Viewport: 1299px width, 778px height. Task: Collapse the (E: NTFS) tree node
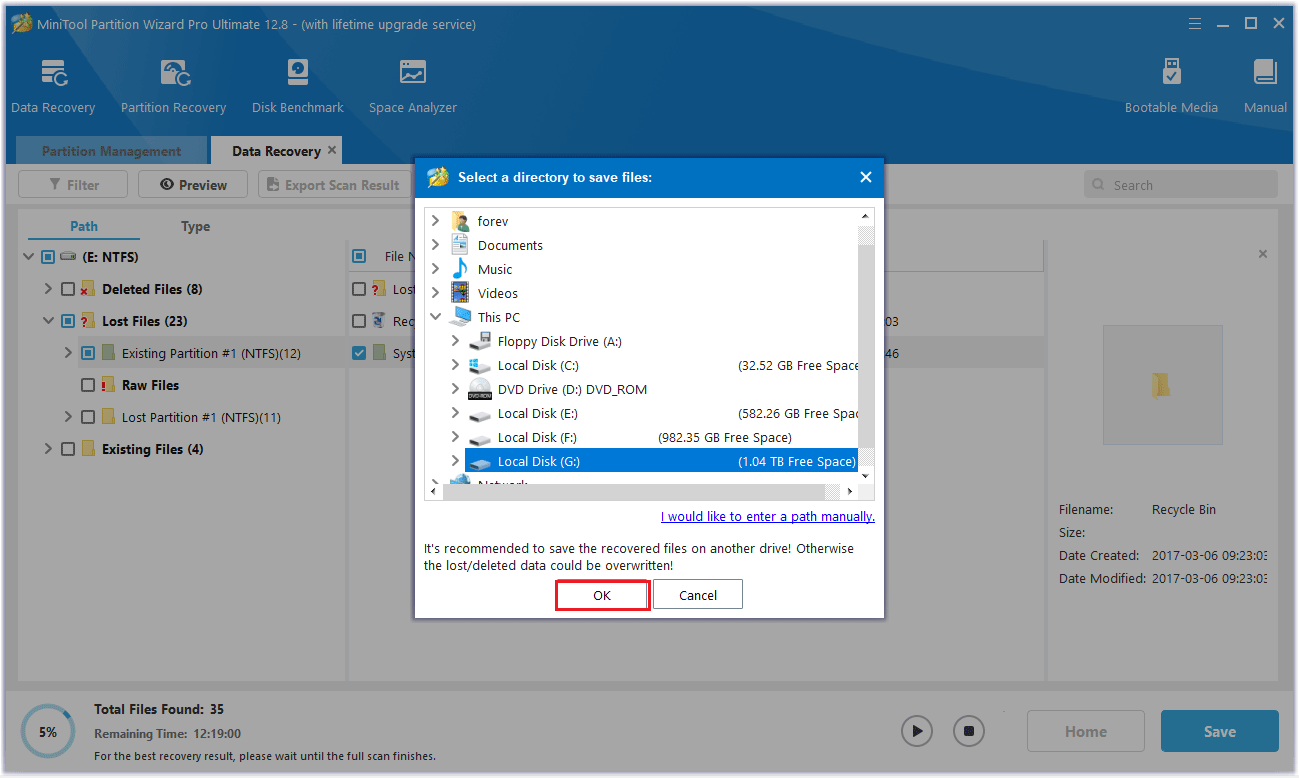tap(28, 257)
